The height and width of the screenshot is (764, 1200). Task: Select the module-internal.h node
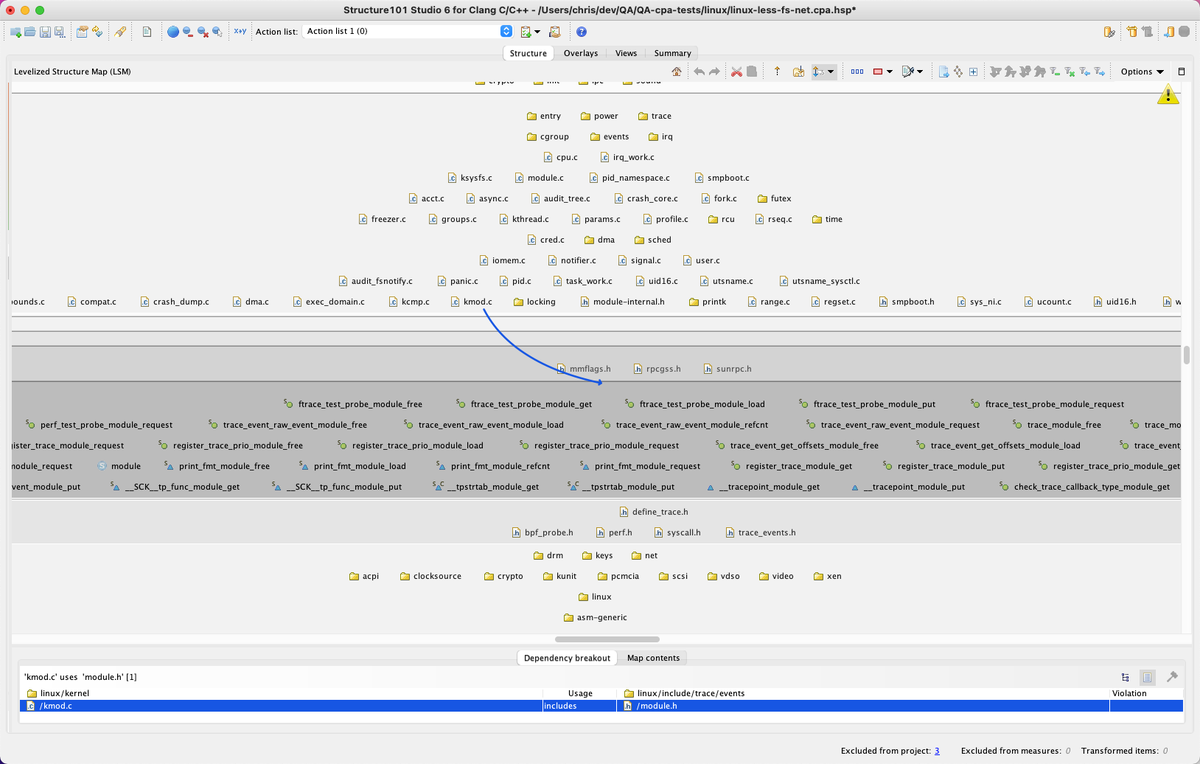622,301
